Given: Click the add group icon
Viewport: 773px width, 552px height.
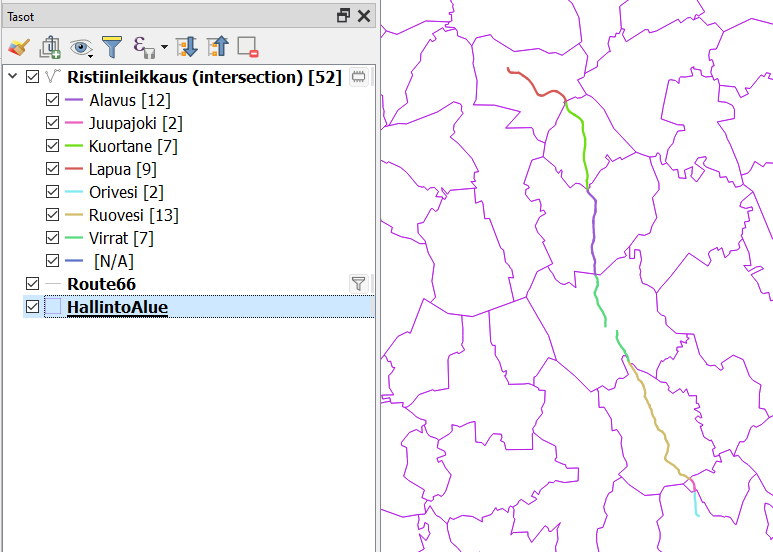Looking at the screenshot, I should click(x=50, y=46).
